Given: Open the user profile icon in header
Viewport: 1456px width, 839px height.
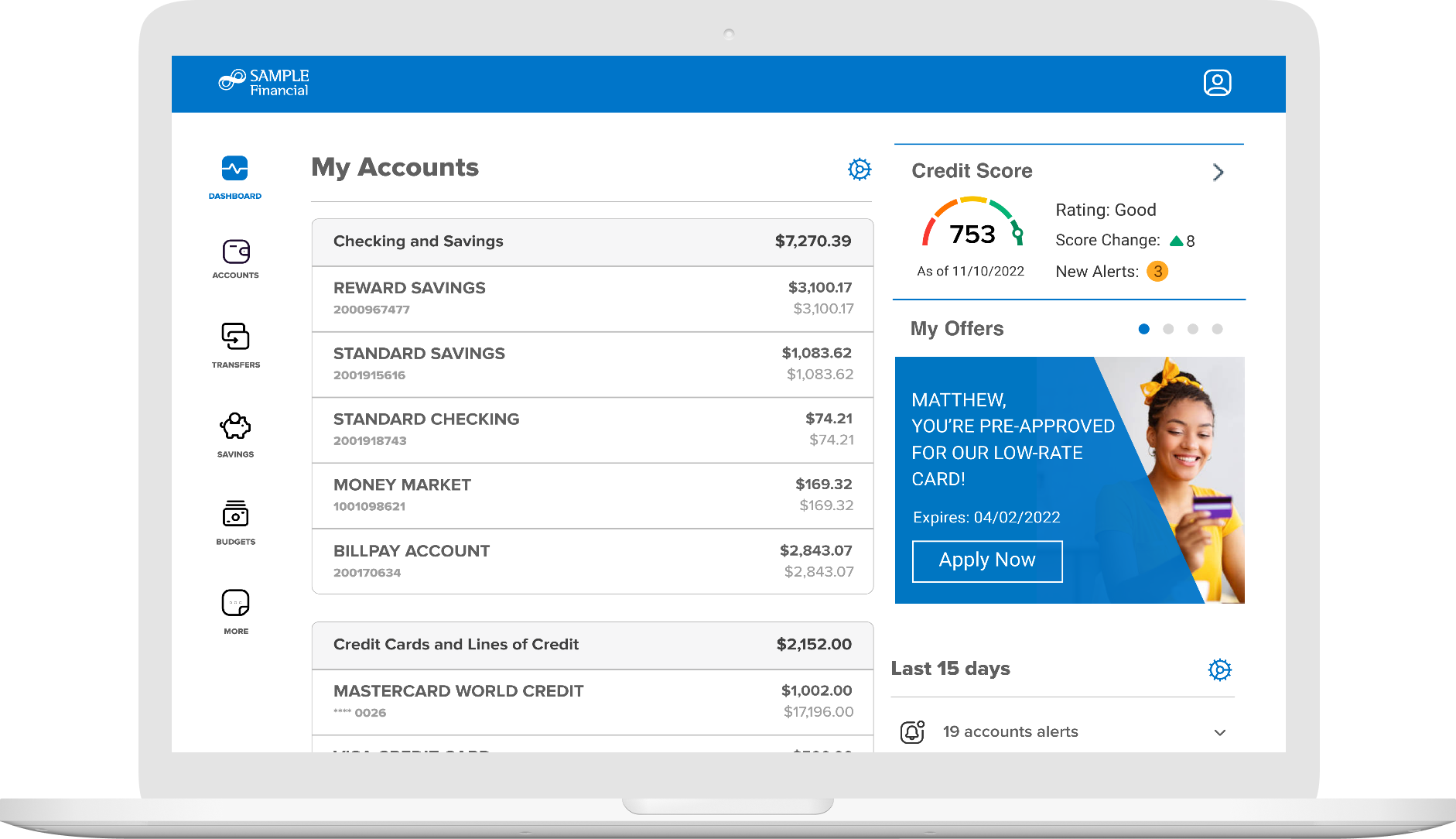Looking at the screenshot, I should coord(1217,83).
